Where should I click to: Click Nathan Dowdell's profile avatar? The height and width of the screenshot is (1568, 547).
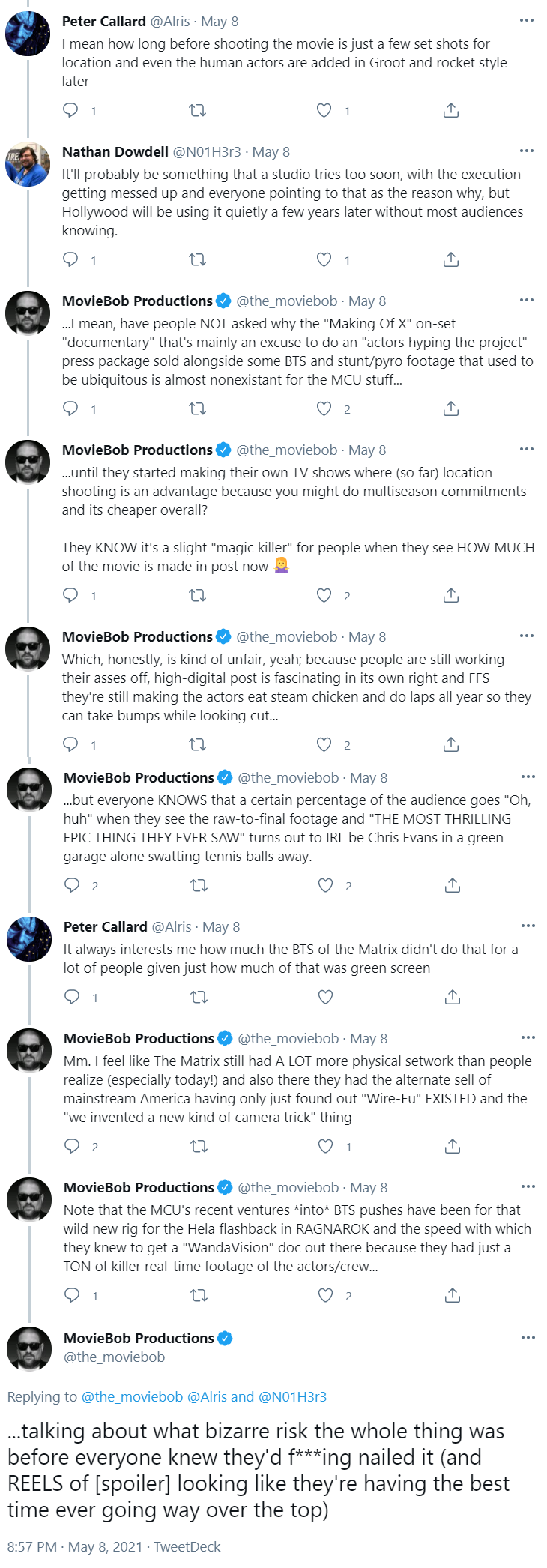pyautogui.click(x=28, y=163)
